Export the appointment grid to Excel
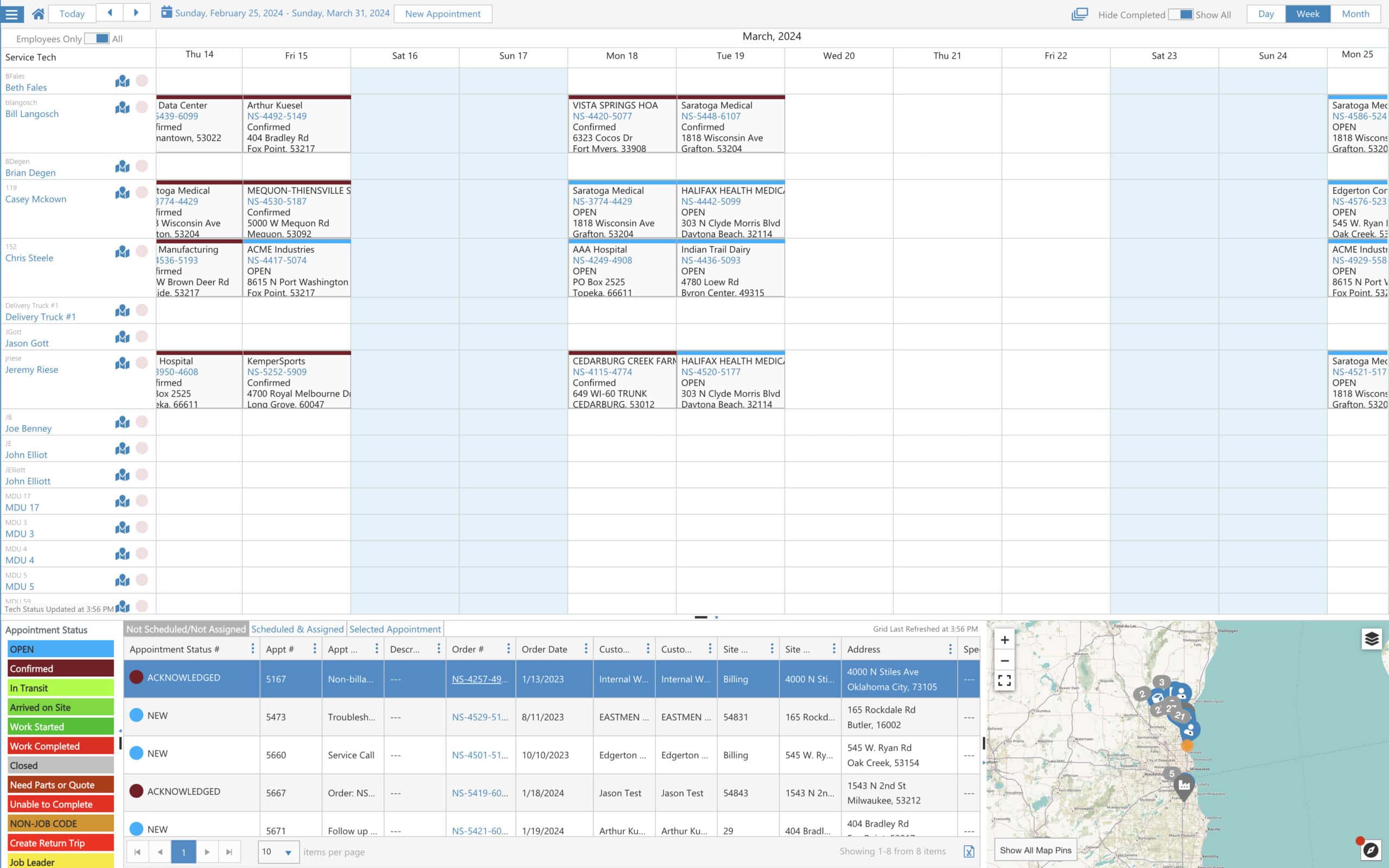The width and height of the screenshot is (1389, 868). point(970,852)
